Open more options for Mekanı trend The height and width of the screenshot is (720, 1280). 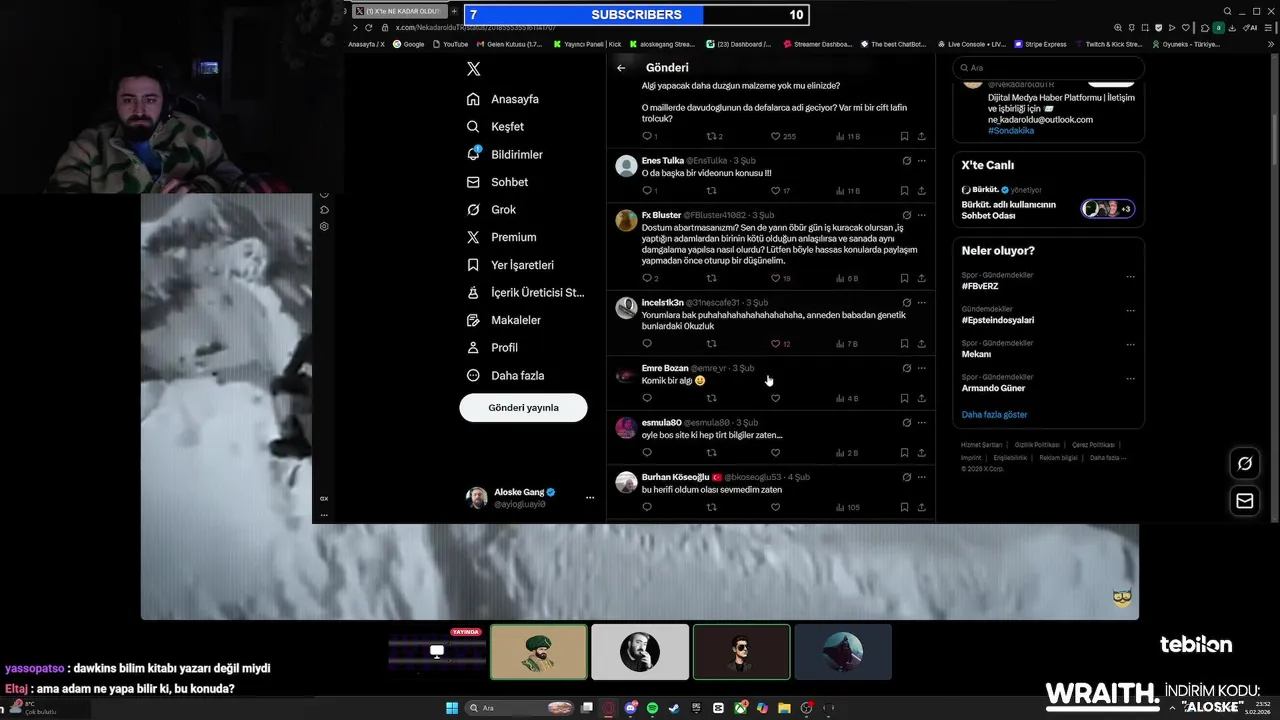[1131, 345]
